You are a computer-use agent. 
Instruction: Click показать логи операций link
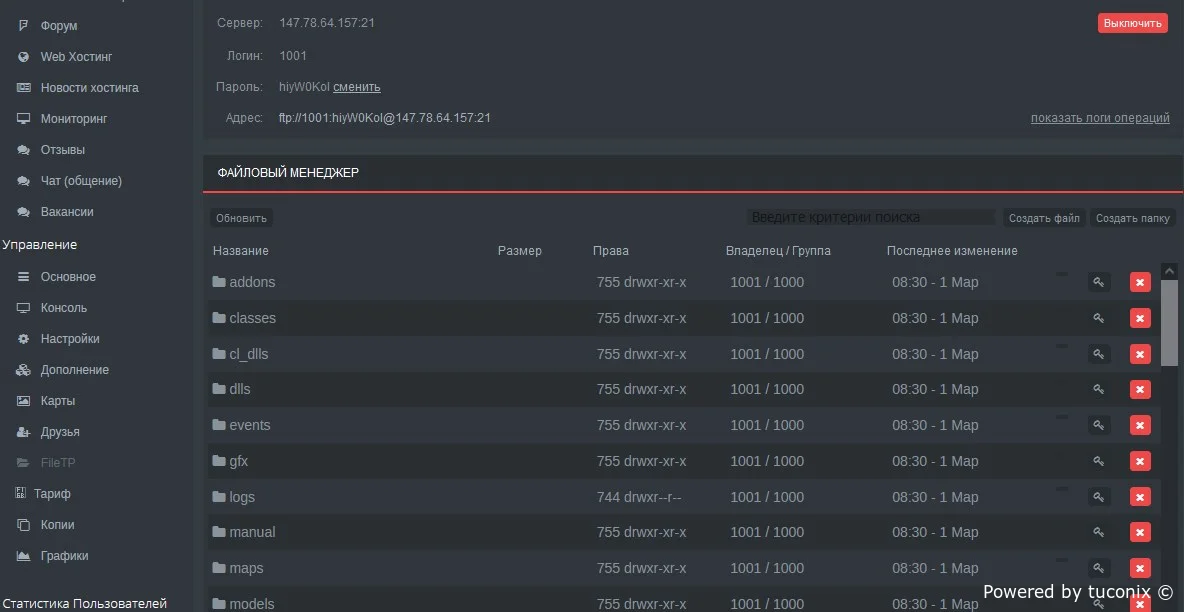pyautogui.click(x=1100, y=118)
